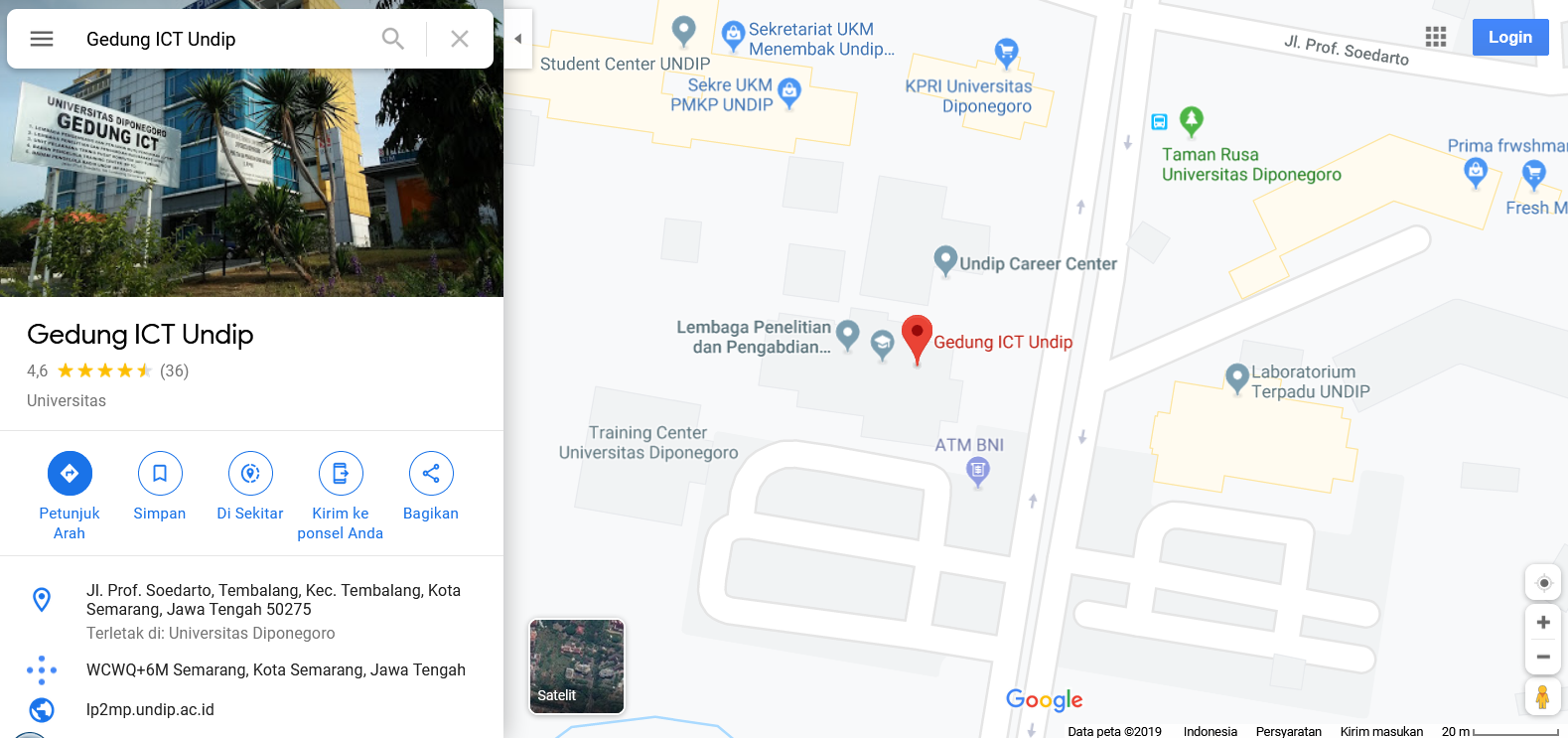Click the Petunjuk Arah directions button
This screenshot has width=1568, height=738.
[x=70, y=473]
